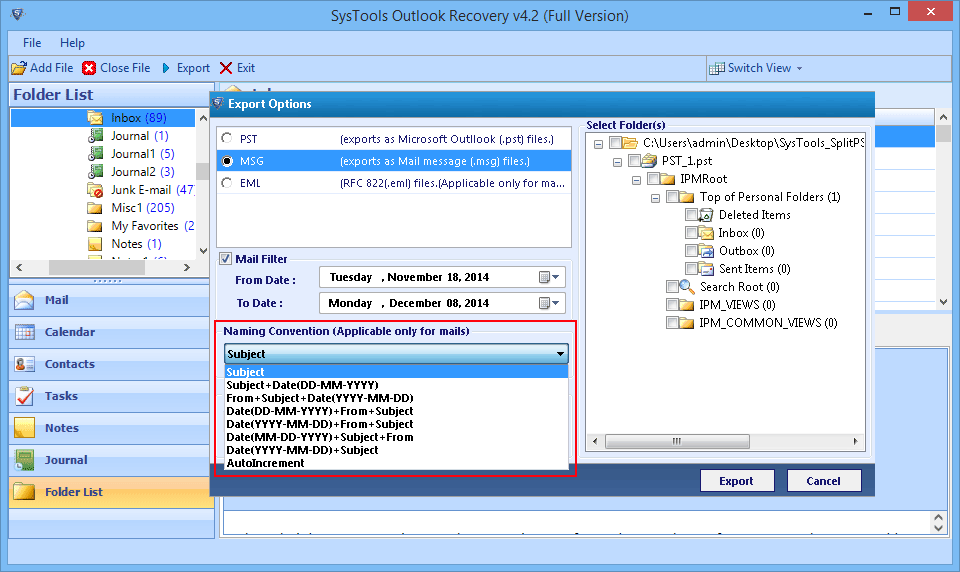Click Add File toolbar label
The width and height of the screenshot is (960, 572).
coord(51,68)
